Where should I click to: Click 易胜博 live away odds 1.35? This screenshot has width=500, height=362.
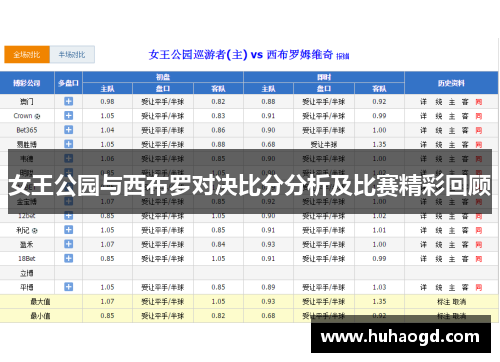point(379,144)
